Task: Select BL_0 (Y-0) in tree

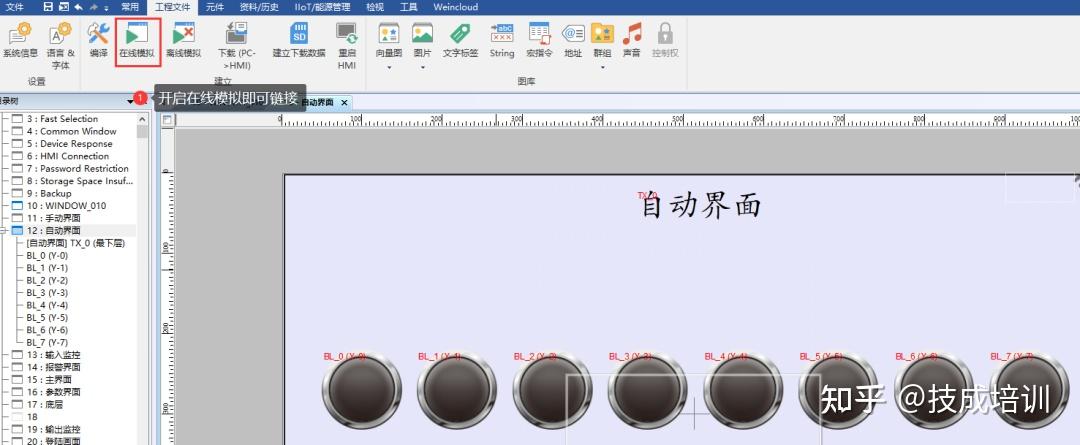Action: tap(47, 256)
